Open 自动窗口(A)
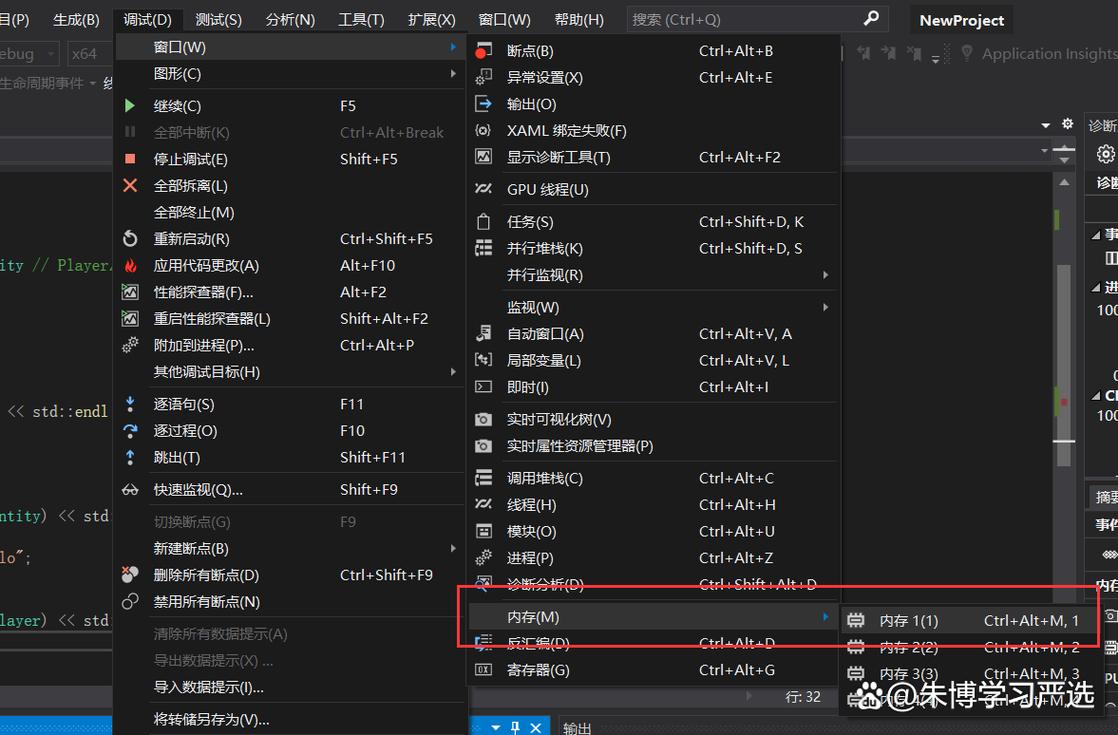Screen dimensions: 1118x735 653,334
